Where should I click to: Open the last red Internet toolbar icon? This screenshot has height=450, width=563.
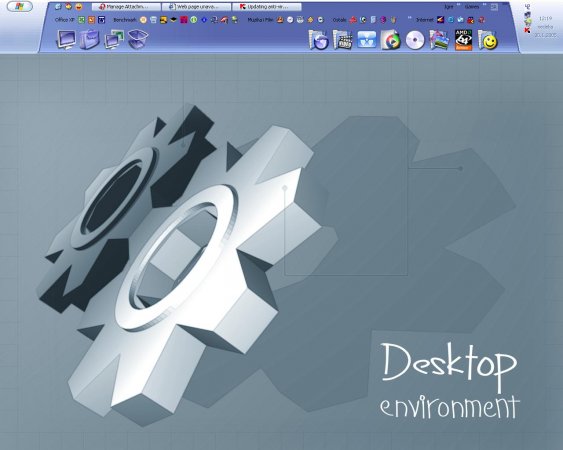(481, 20)
